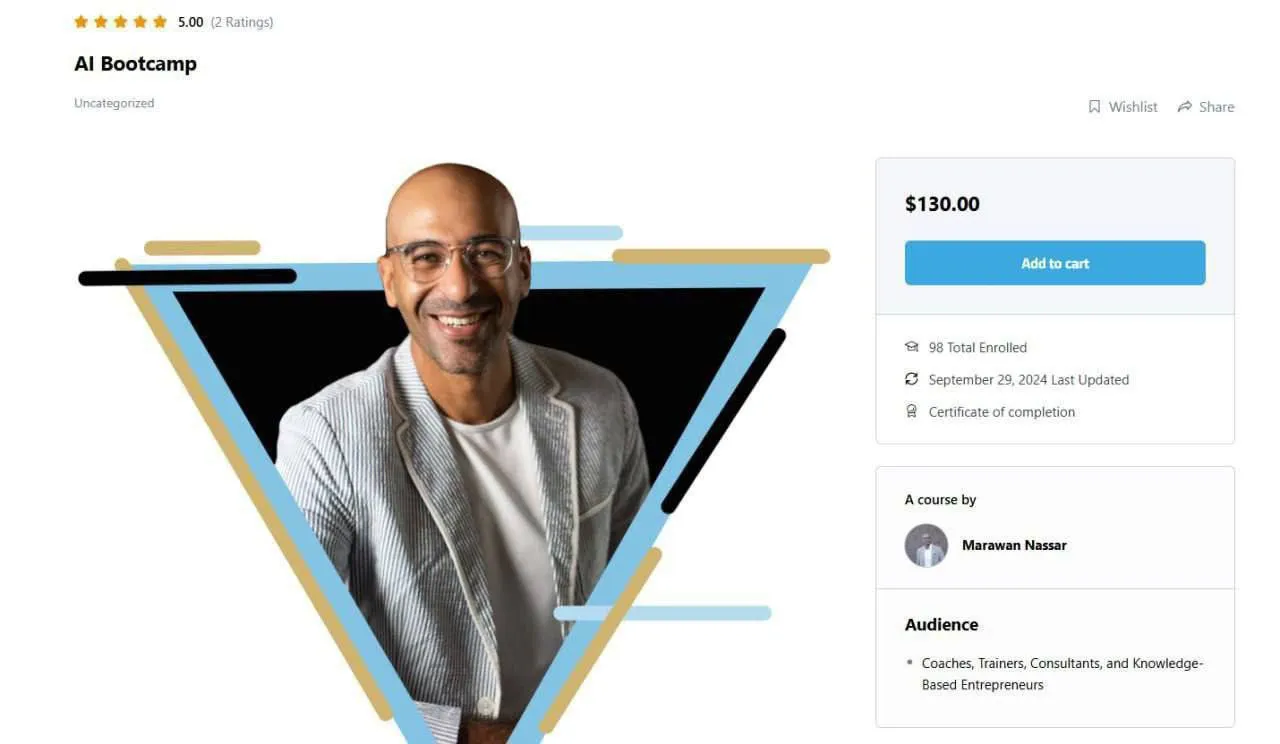The width and height of the screenshot is (1280, 744).
Task: Click the (2 Ratings) count text
Action: [x=242, y=22]
